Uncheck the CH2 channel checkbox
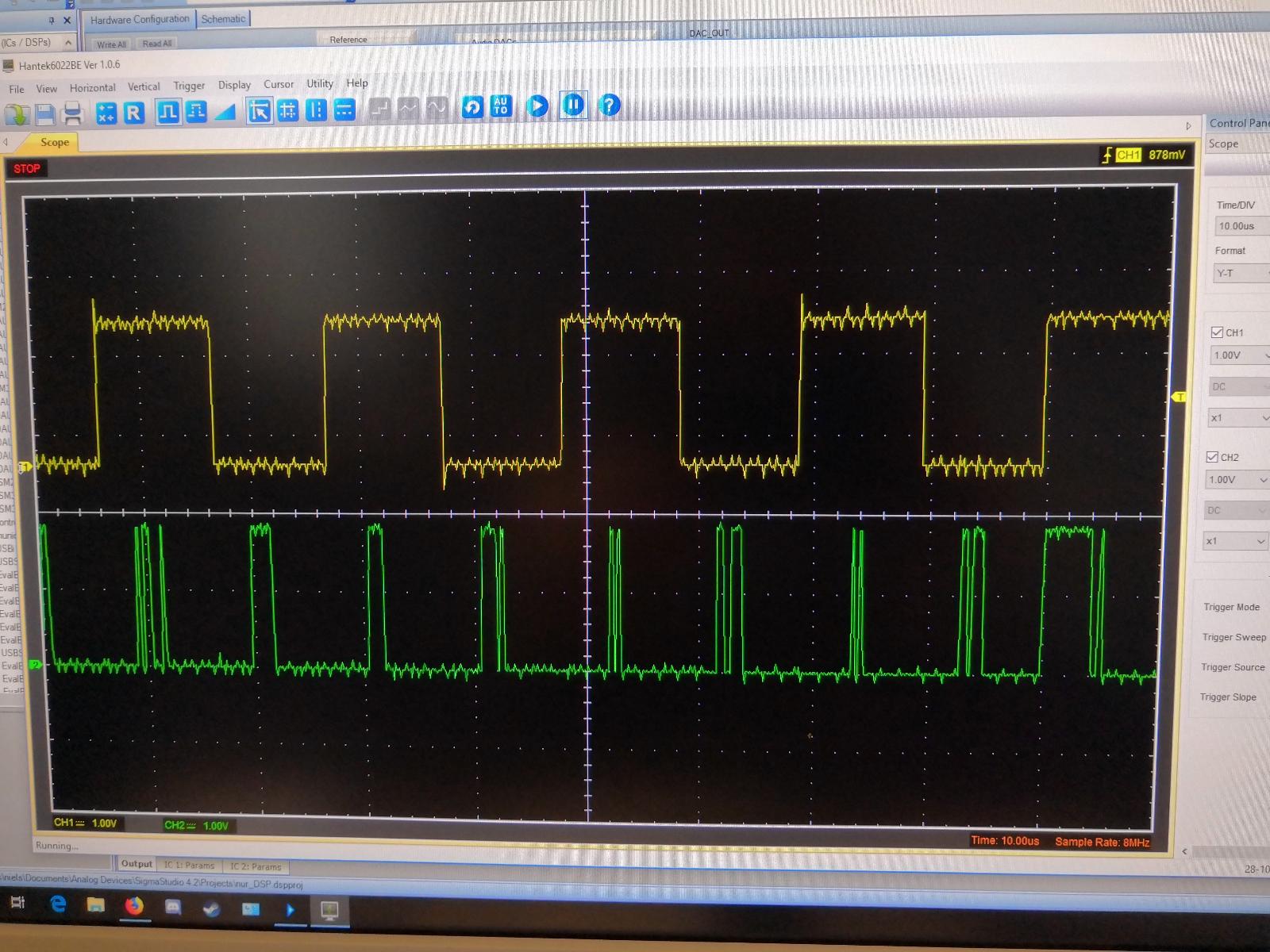The image size is (1270, 952). coord(1212,457)
